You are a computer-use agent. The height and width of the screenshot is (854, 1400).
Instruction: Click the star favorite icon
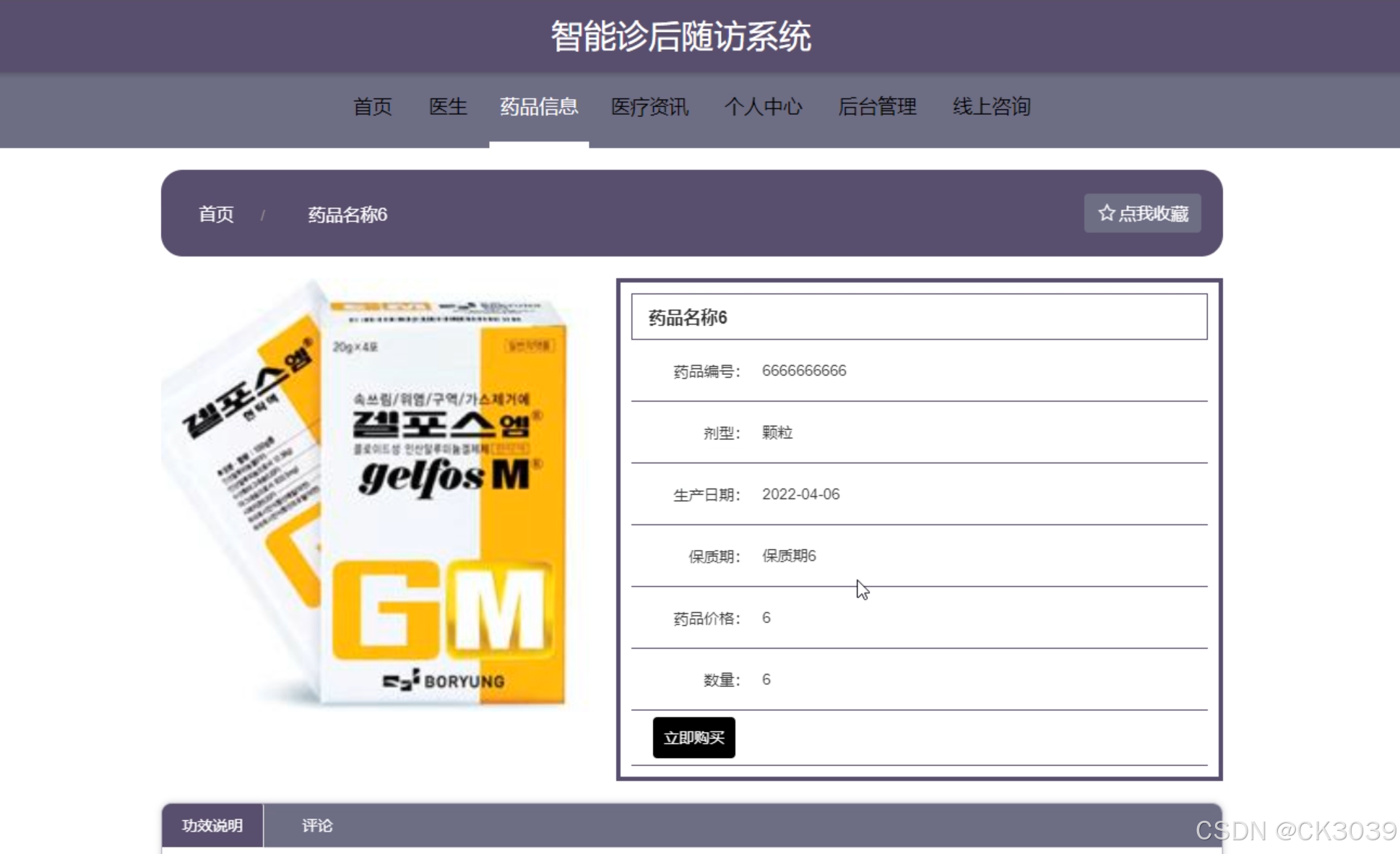point(1106,213)
